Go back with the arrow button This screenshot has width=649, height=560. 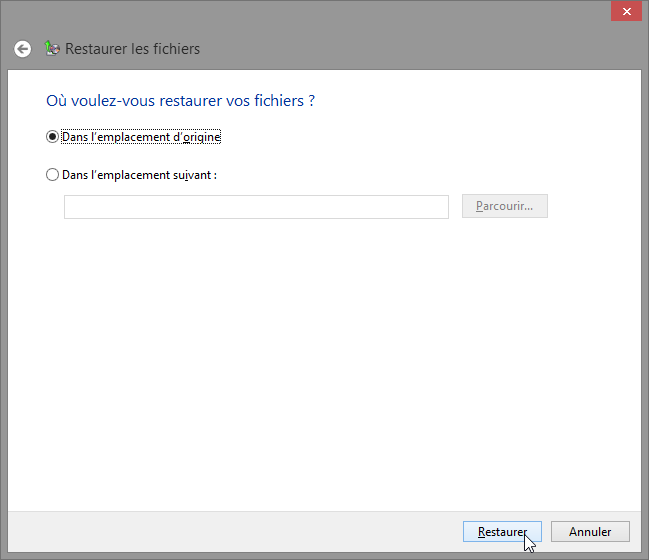[x=22, y=49]
